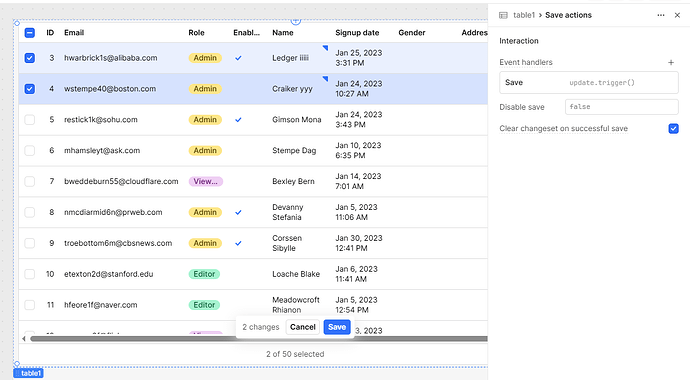
Task: Sort by the Role column header
Action: pos(196,33)
